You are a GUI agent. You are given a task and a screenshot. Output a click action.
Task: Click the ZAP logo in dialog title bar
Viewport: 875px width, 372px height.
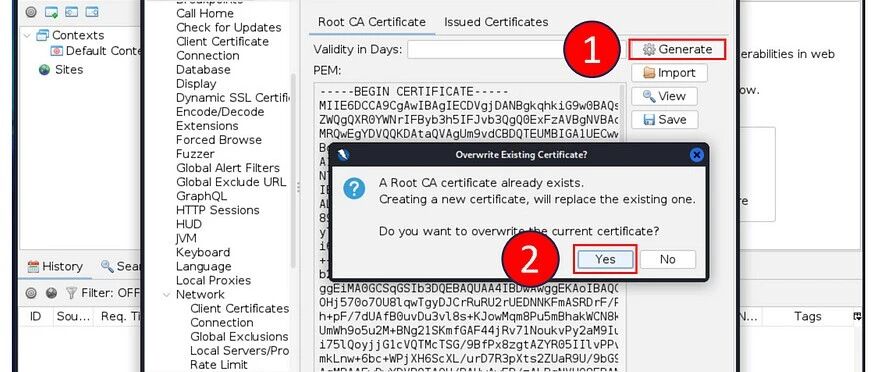pos(343,154)
